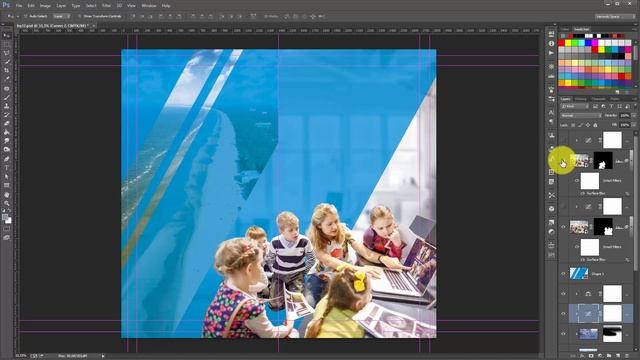Hide the Shape 1 layer
640x360 pixels.
point(563,273)
